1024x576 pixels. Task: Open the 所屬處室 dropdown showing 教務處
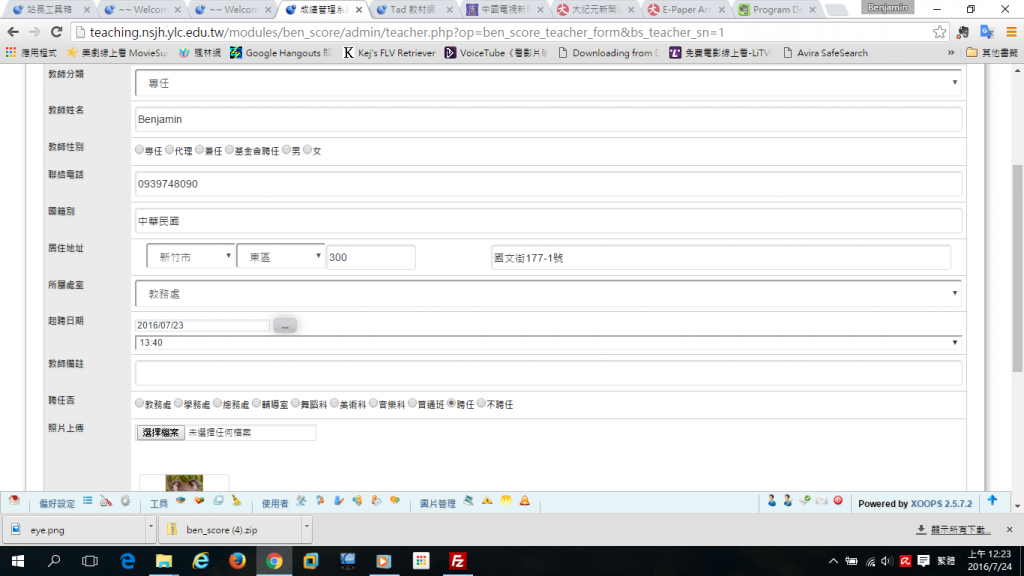click(548, 294)
